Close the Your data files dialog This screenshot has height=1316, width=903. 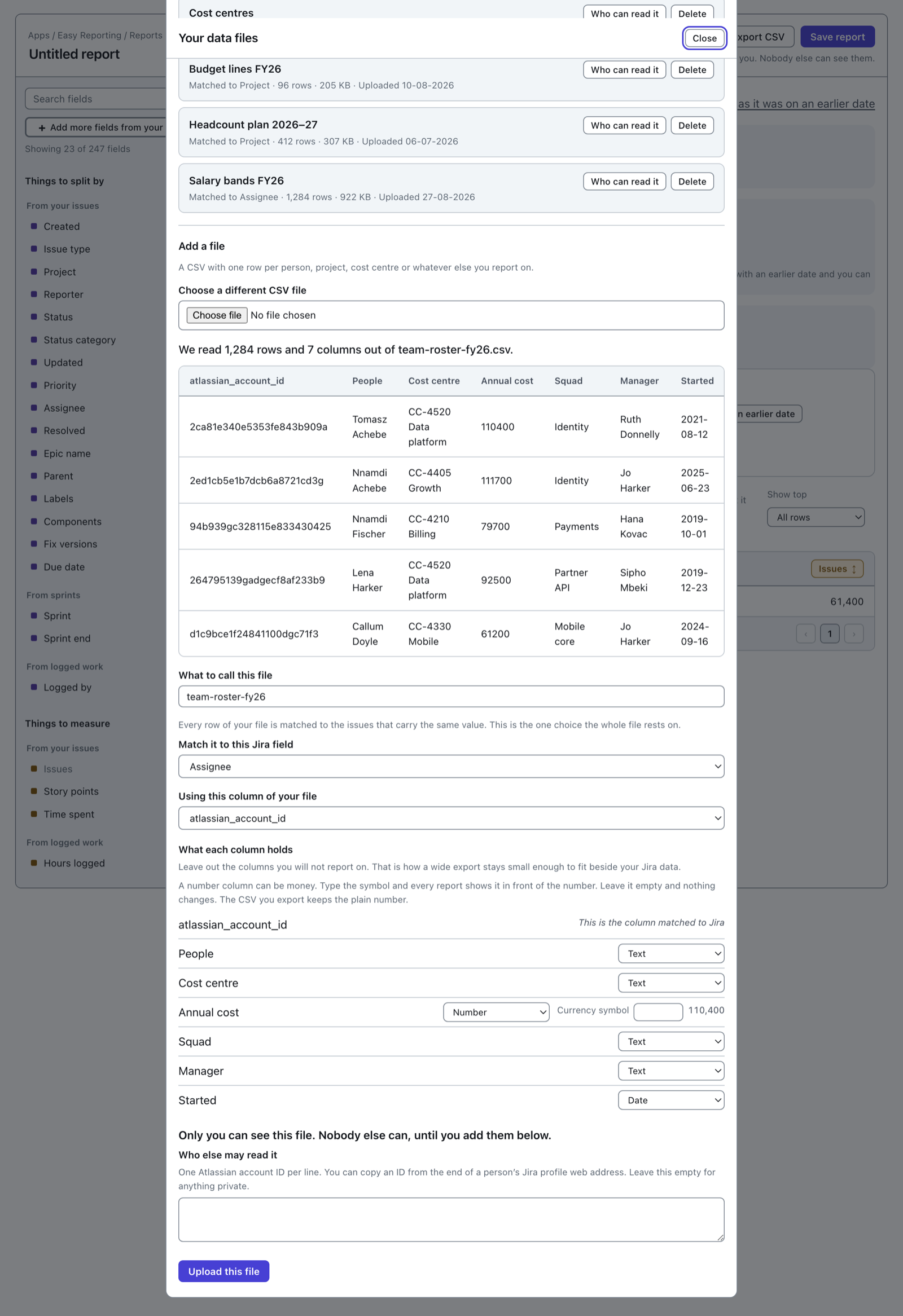click(704, 38)
